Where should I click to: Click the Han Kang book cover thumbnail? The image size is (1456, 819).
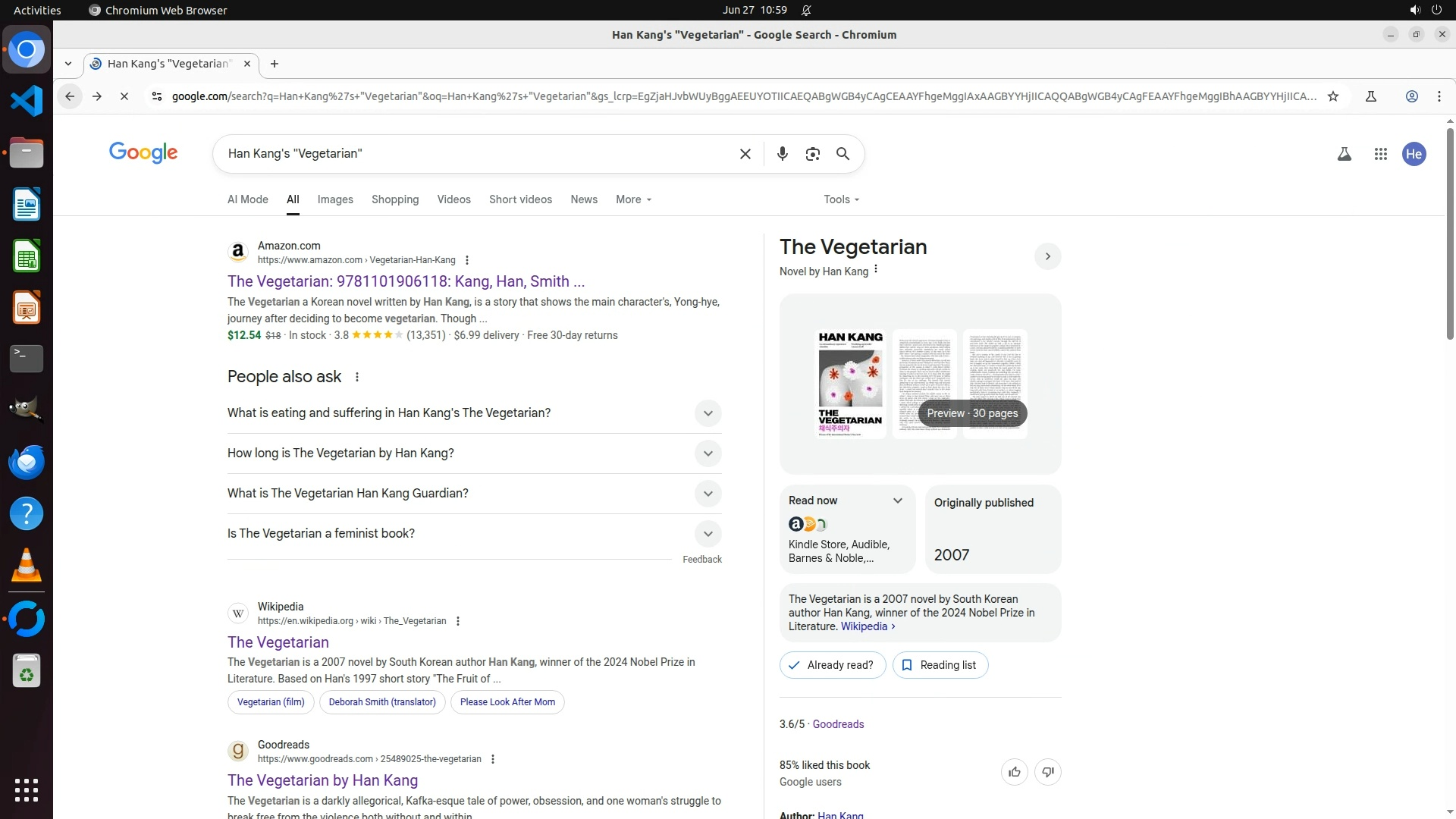[850, 384]
